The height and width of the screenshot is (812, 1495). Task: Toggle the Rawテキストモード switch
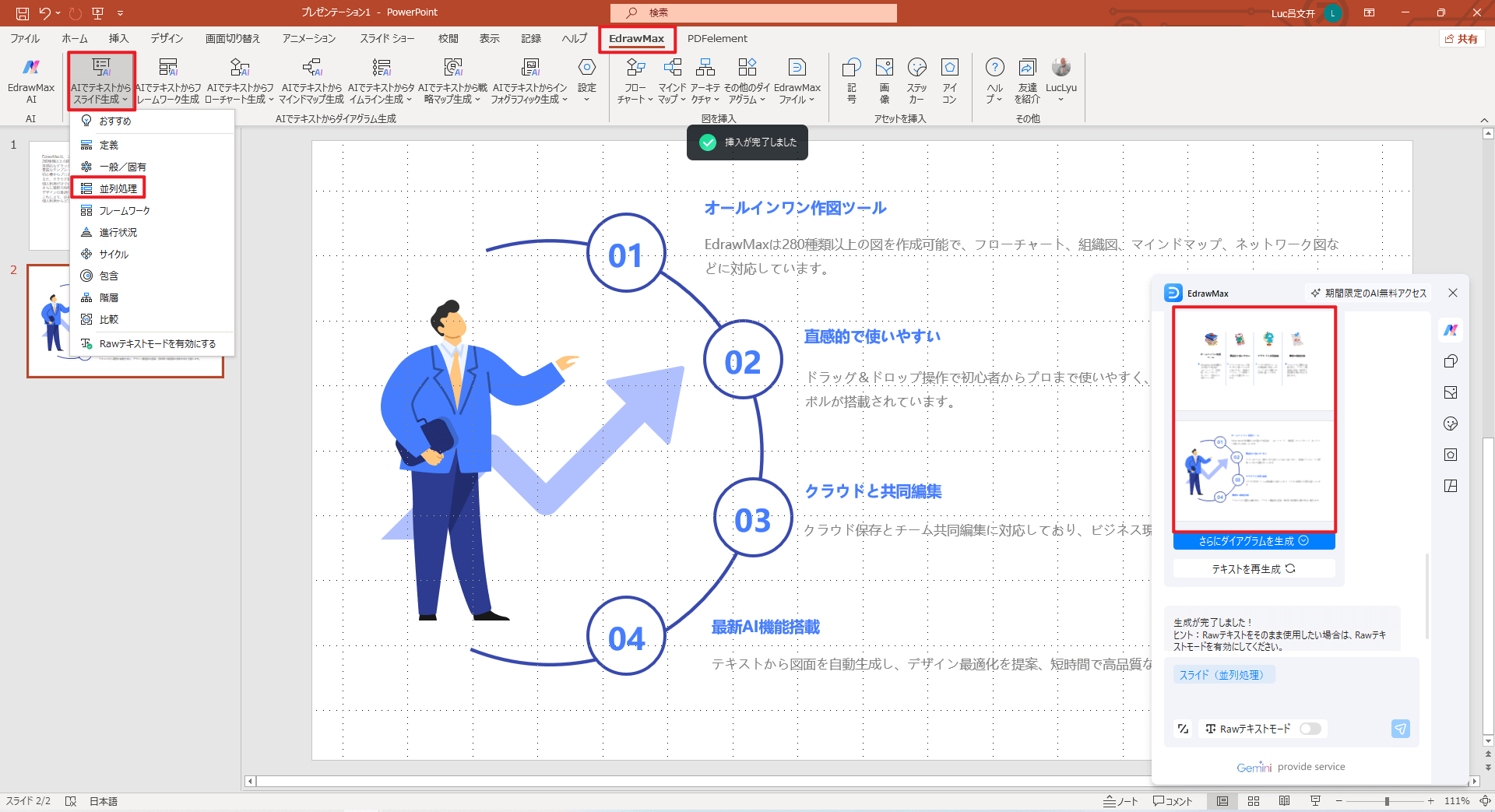pos(1310,729)
